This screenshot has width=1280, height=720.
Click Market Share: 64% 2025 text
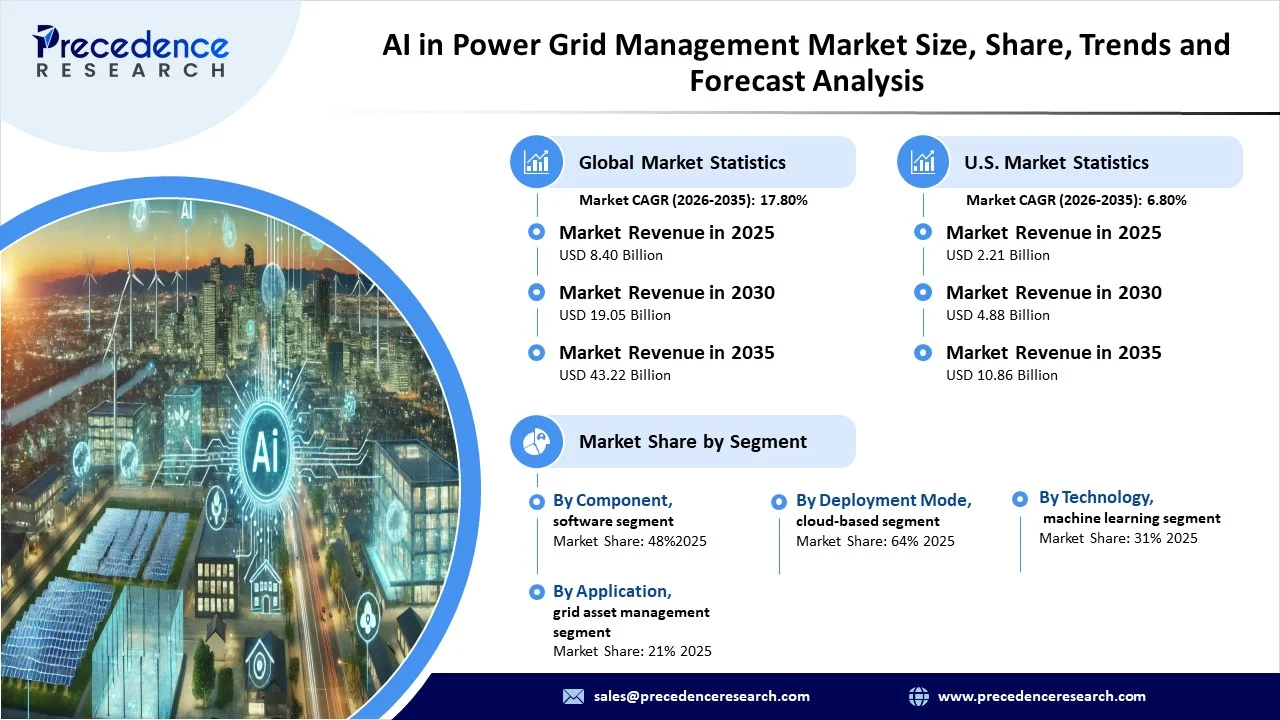875,541
